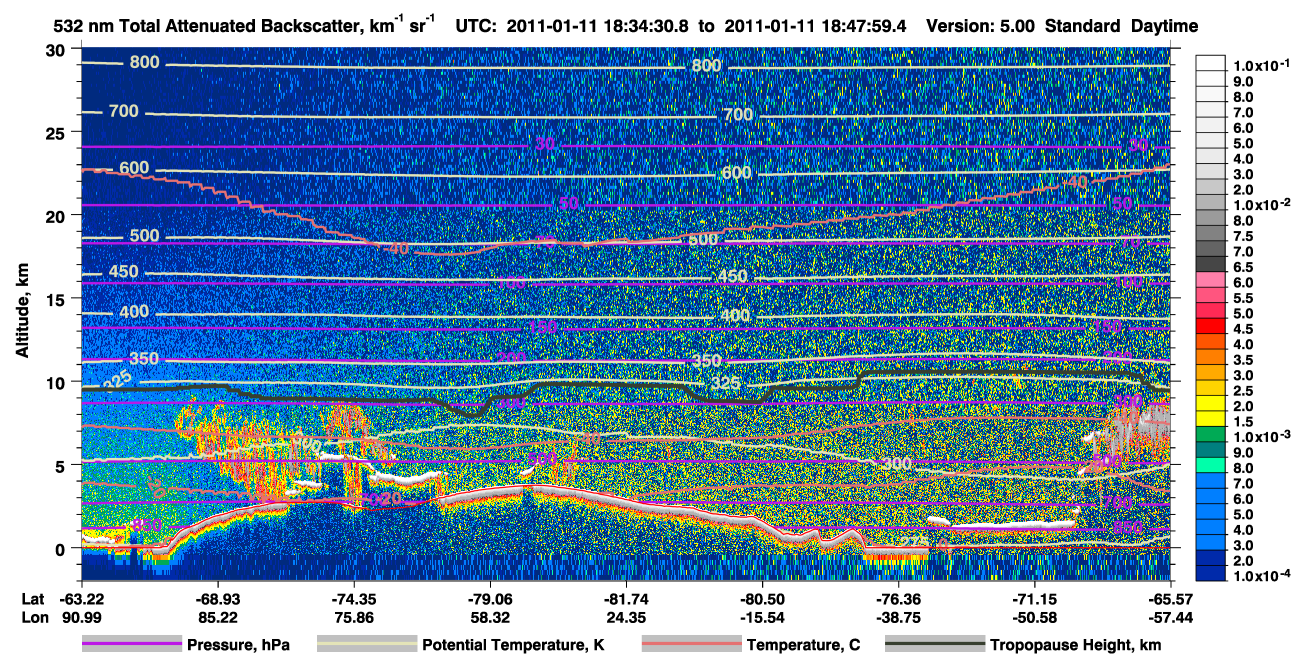Click the 'Pressure, hPa' legend label
The image size is (1300, 667).
tap(238, 646)
